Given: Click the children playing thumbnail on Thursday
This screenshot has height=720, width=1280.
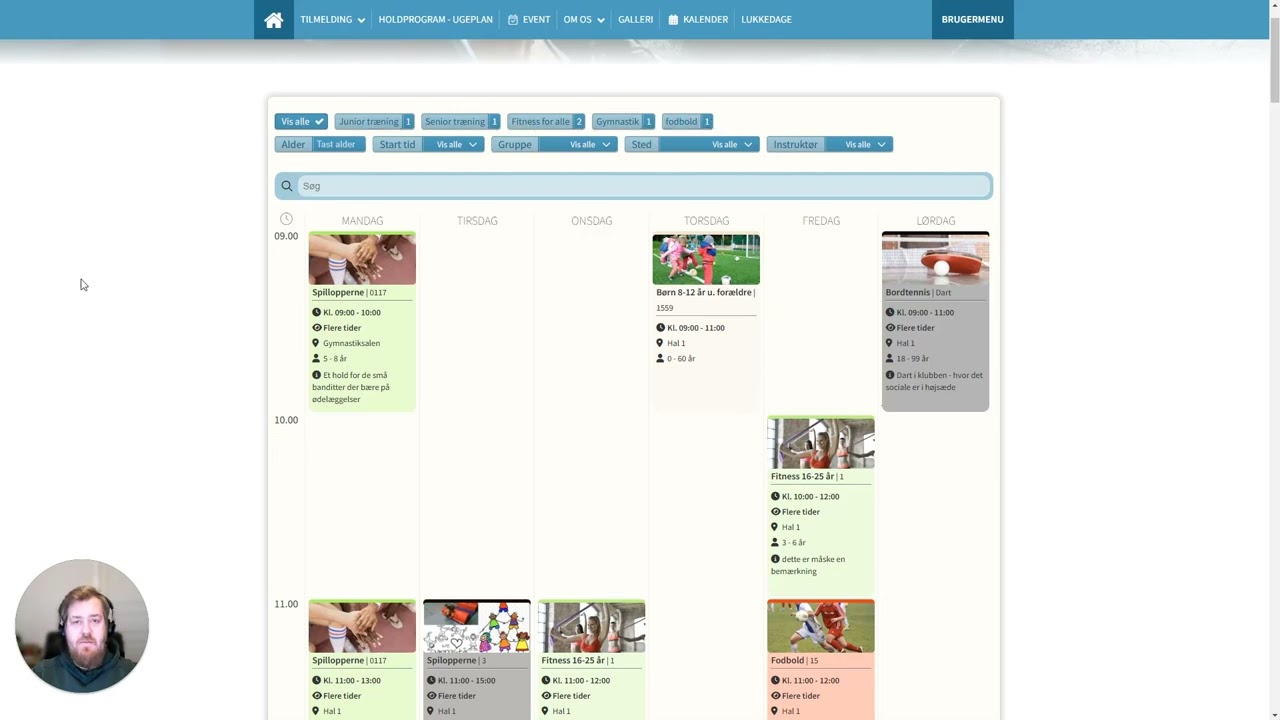Looking at the screenshot, I should coord(706,259).
